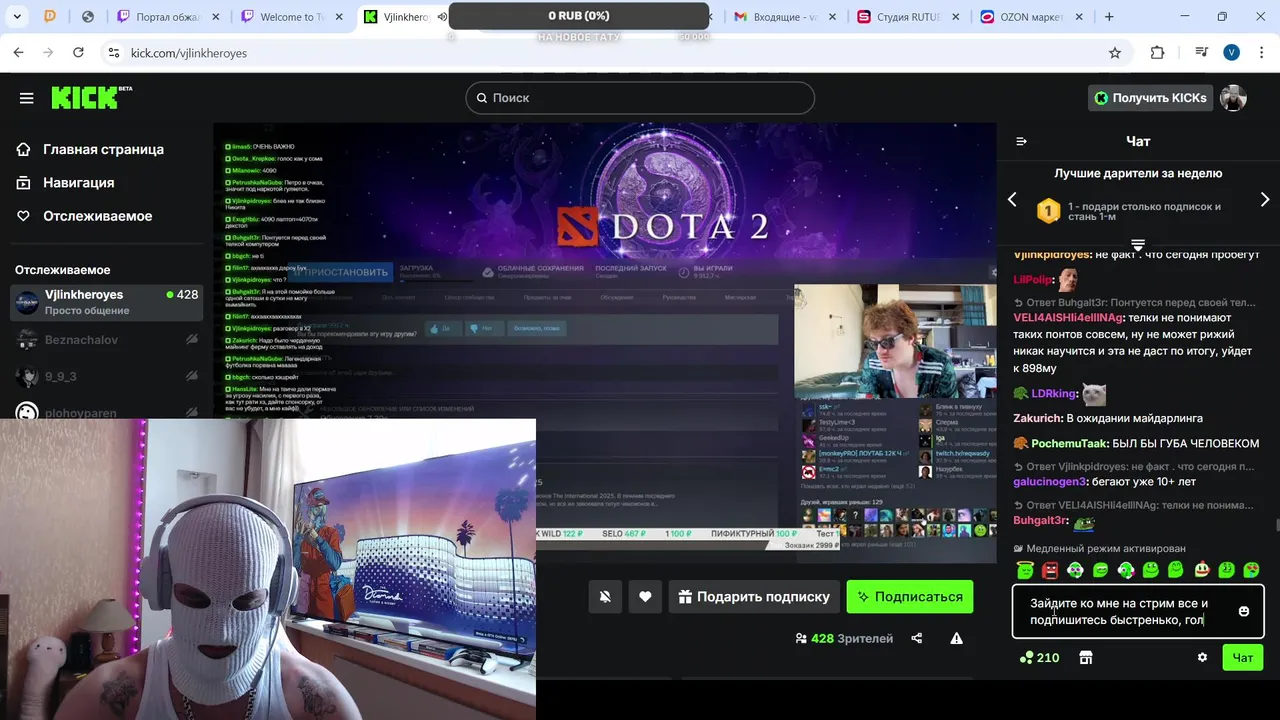Screen dimensions: 1280x720
Task: View site info icon in the address bar
Action: (x=113, y=53)
